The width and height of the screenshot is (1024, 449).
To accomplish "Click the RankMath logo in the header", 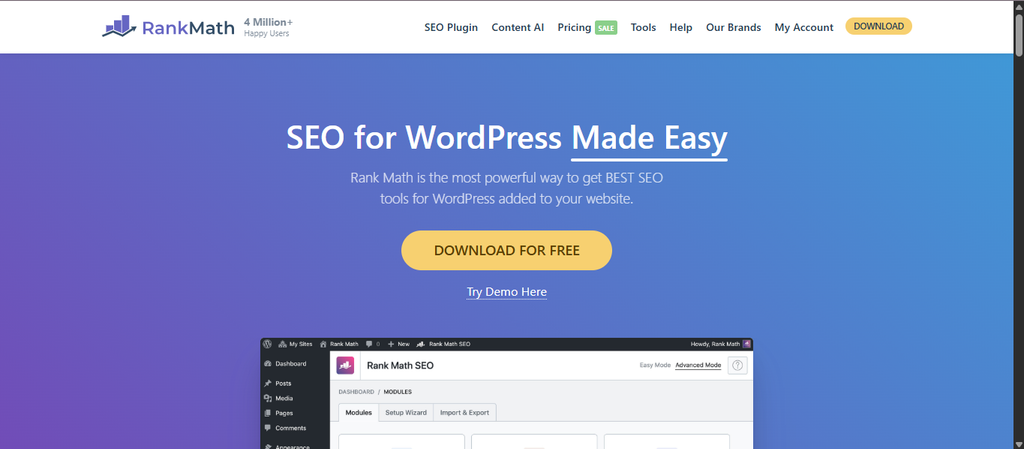I will 168,27.
